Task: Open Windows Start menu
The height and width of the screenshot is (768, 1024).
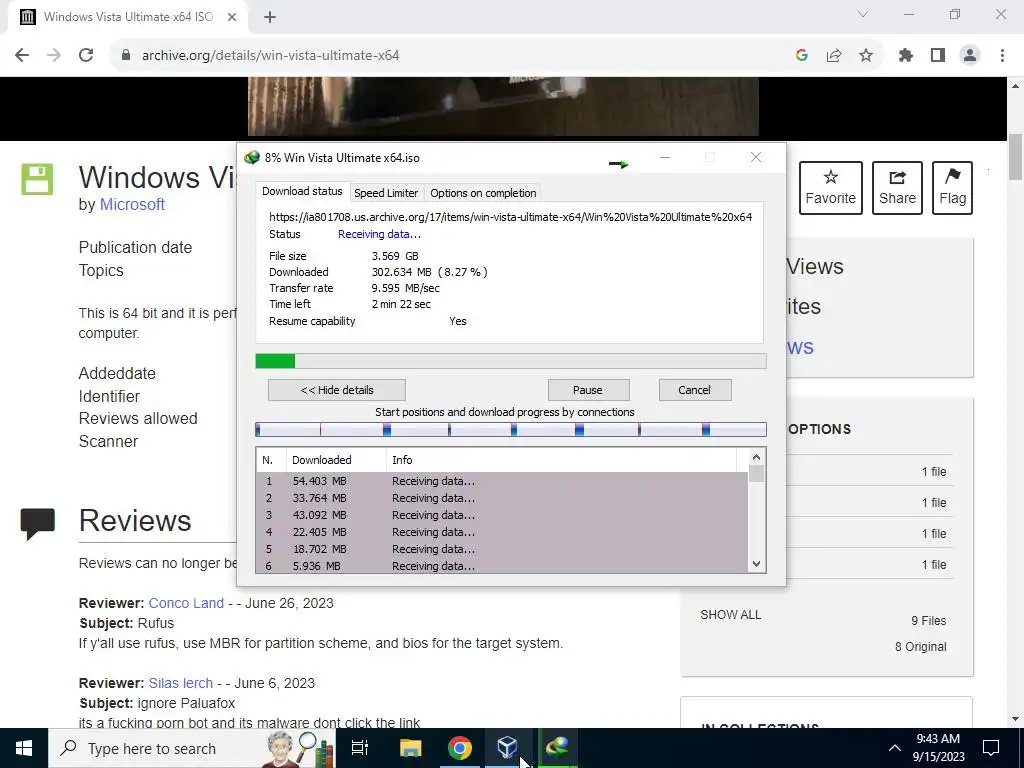Action: tap(24, 748)
